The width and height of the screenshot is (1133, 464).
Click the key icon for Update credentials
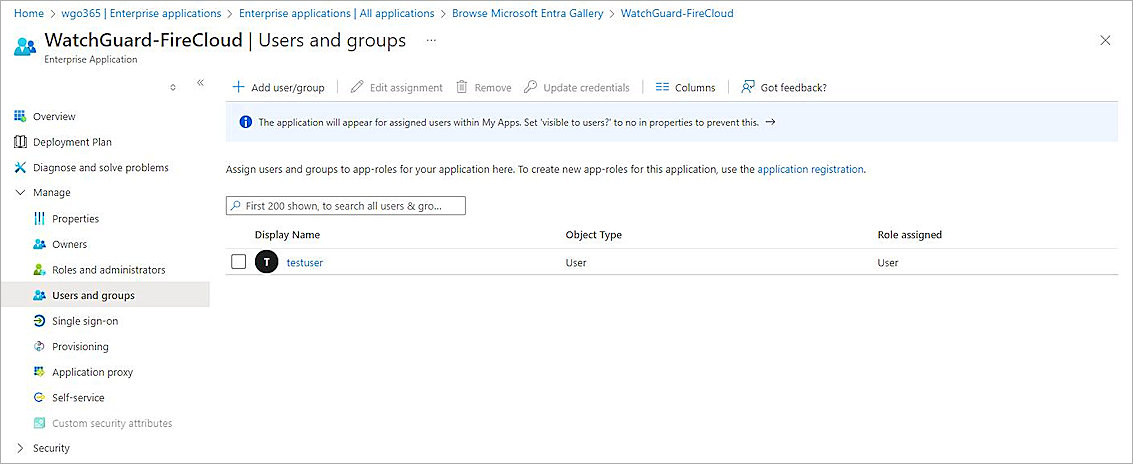[x=530, y=87]
